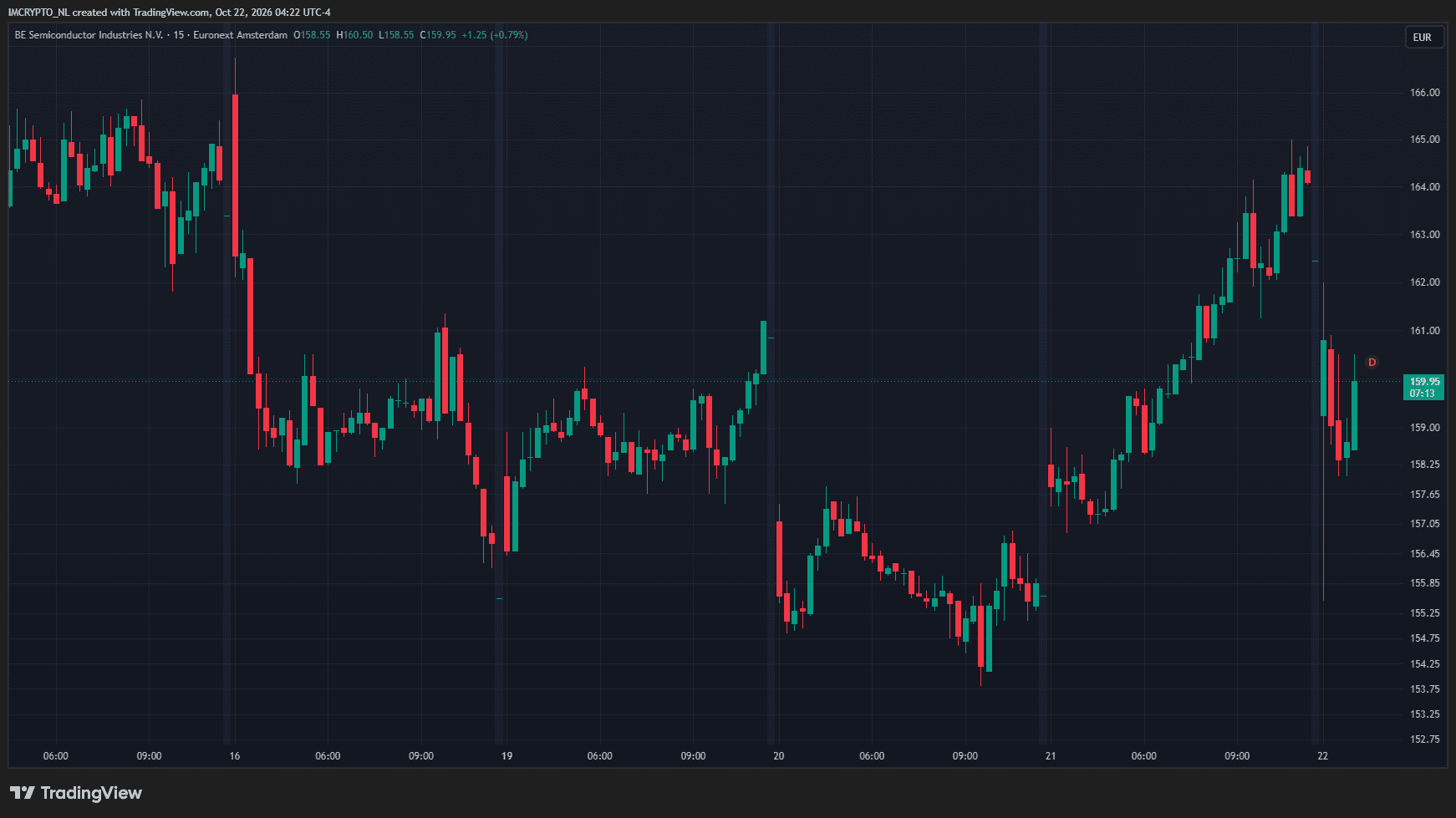Click the TradingView logo

coord(76,793)
